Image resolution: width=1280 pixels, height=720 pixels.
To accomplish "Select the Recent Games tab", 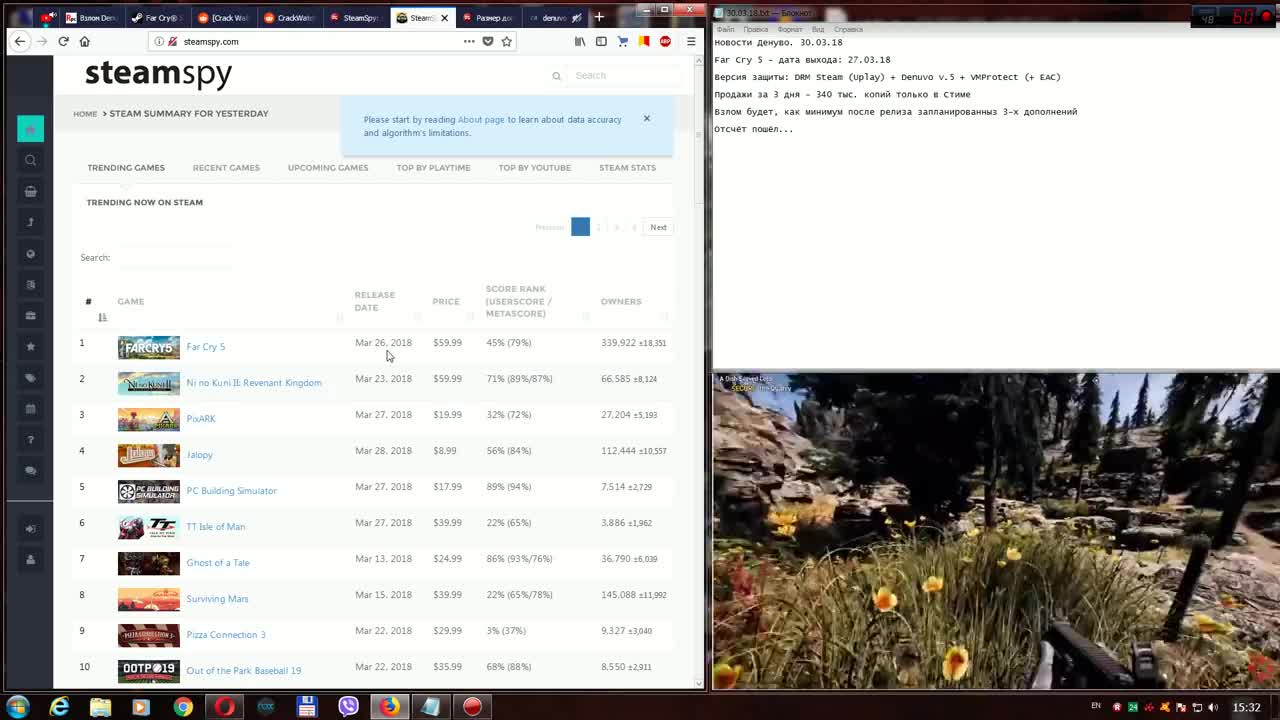I will point(226,168).
